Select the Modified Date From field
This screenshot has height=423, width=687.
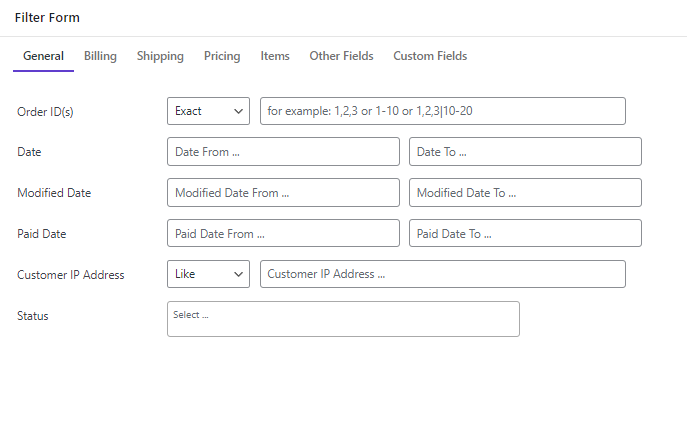pyautogui.click(x=283, y=193)
